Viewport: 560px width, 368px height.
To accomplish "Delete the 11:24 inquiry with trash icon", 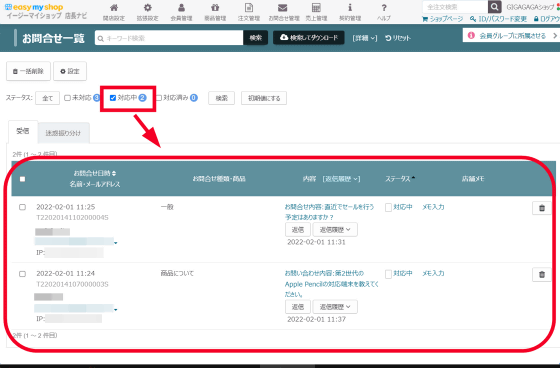I will [542, 274].
